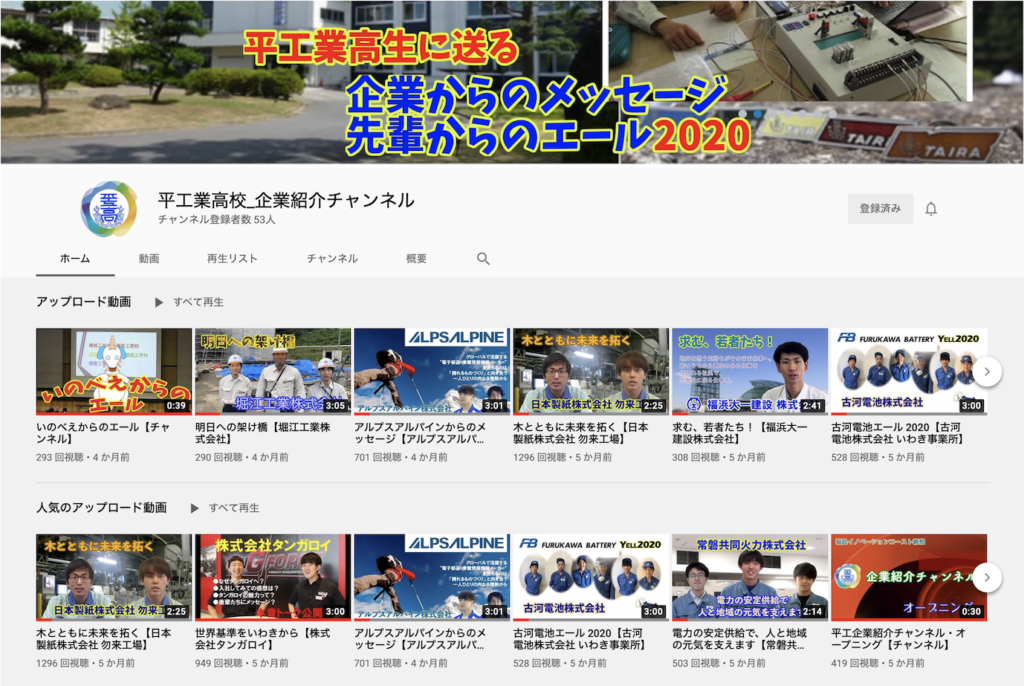
Task: Click the 平工業高校 channel avatar logo
Action: point(109,209)
